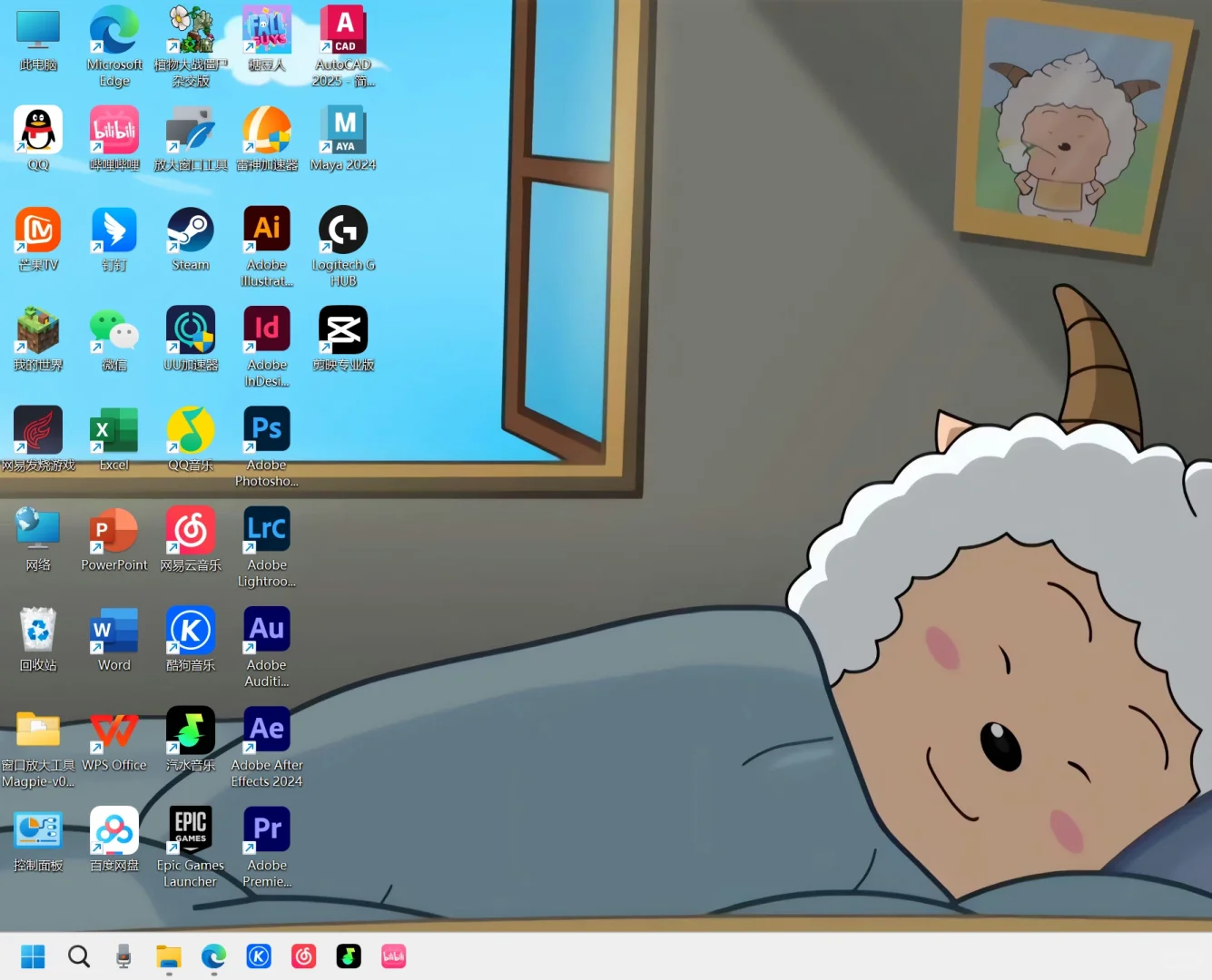Image resolution: width=1212 pixels, height=980 pixels.
Task: Click the blue K 酷狗 taskbar icon
Action: (259, 956)
